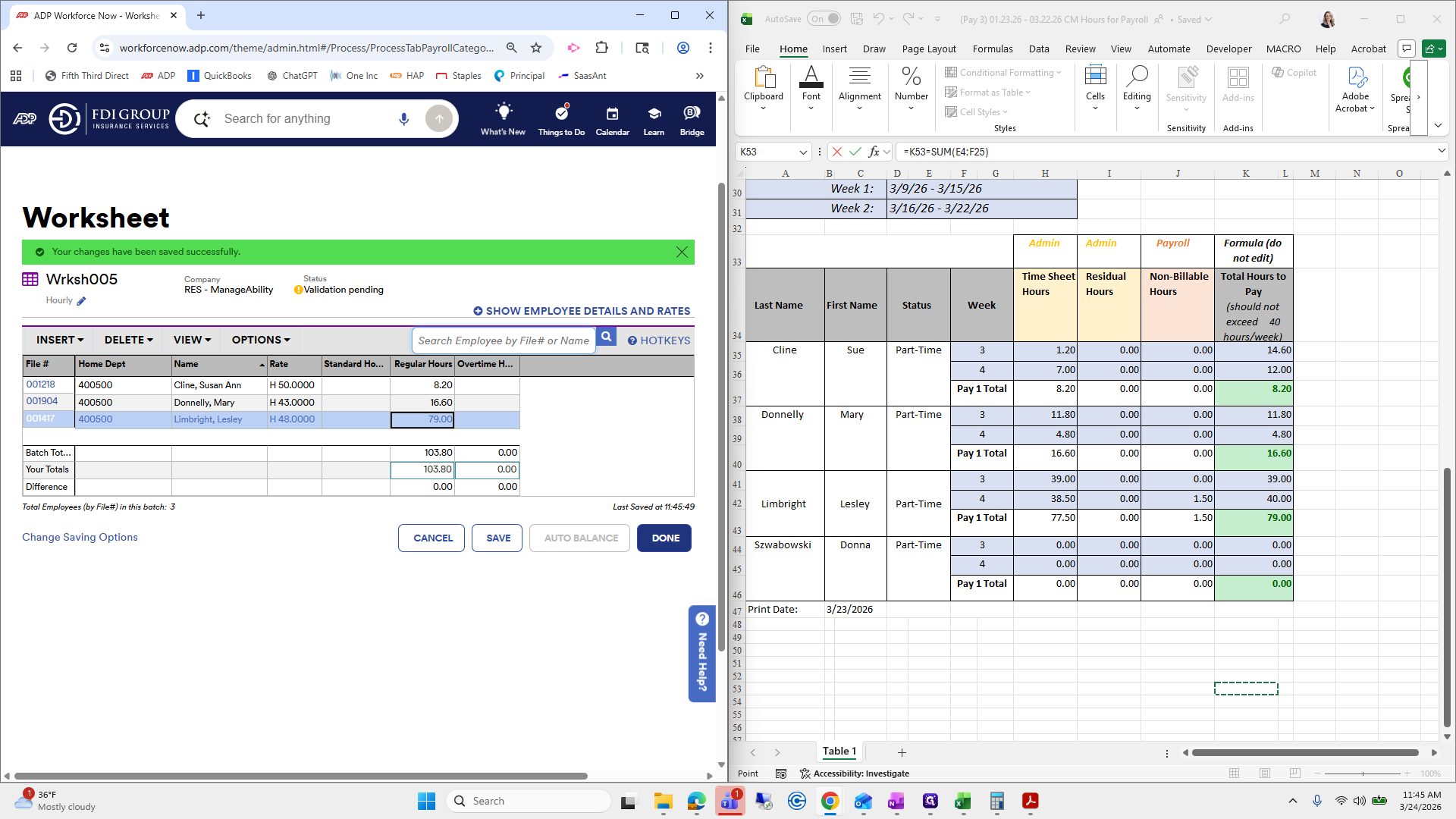Click Change Saving Options link
Viewport: 1456px width, 819px height.
coord(80,537)
